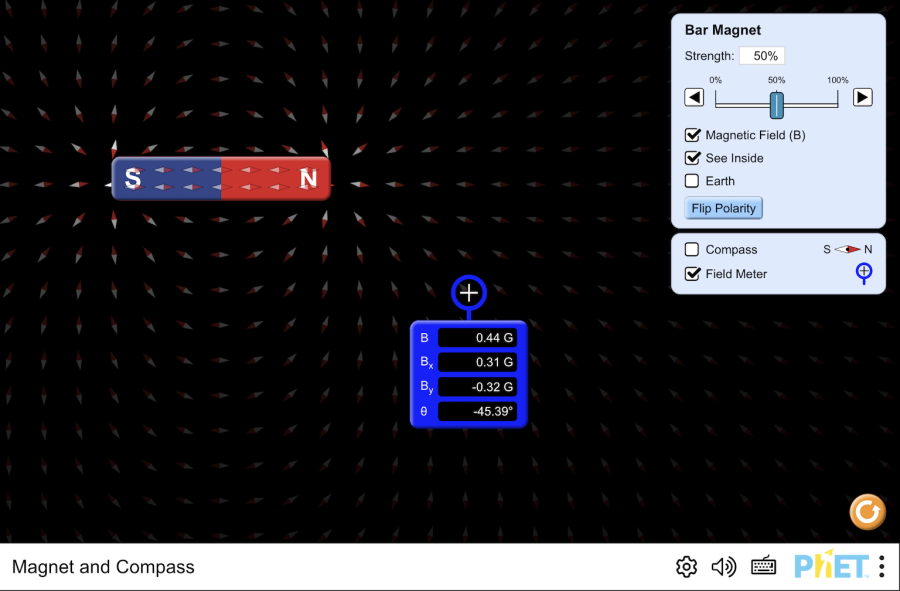Enable the Earth checkbox
Image resolution: width=900 pixels, height=591 pixels.
click(692, 181)
